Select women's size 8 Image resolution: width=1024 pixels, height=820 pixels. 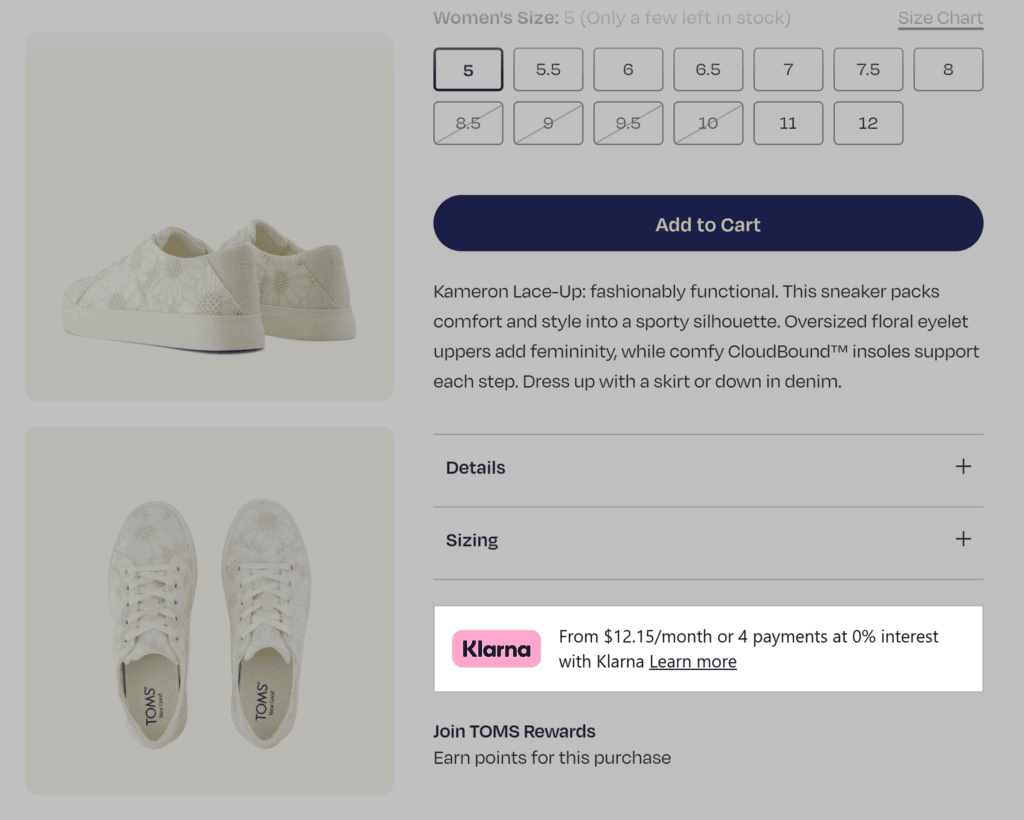(x=948, y=69)
